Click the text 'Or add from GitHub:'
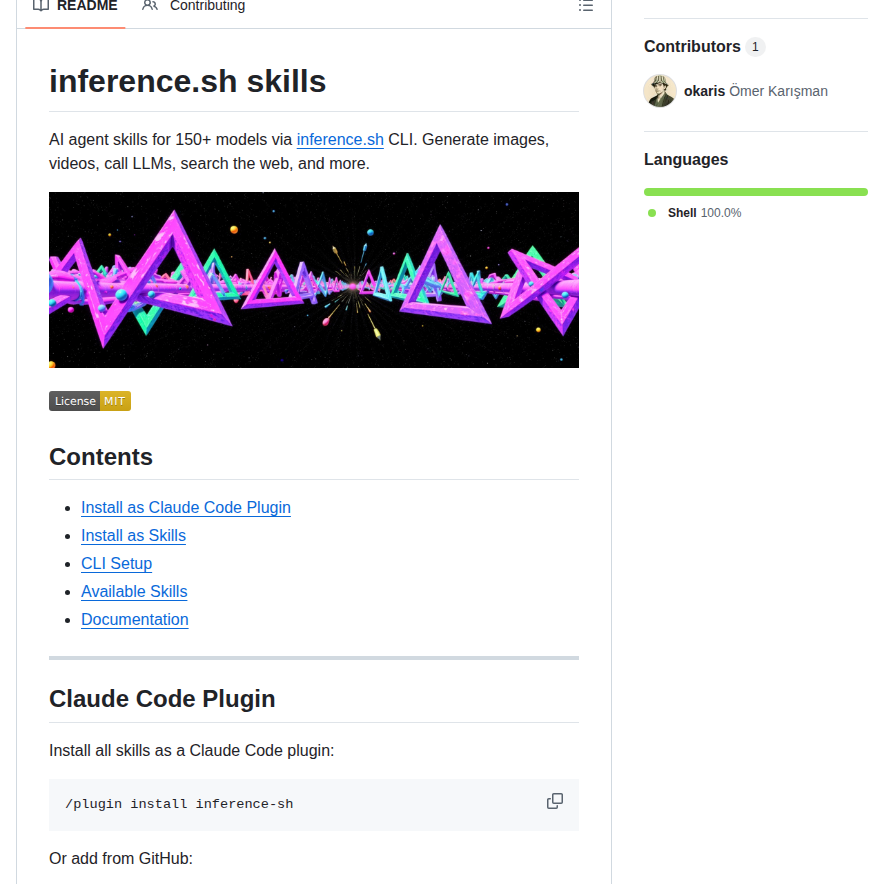This screenshot has width=892, height=884. coord(121,858)
